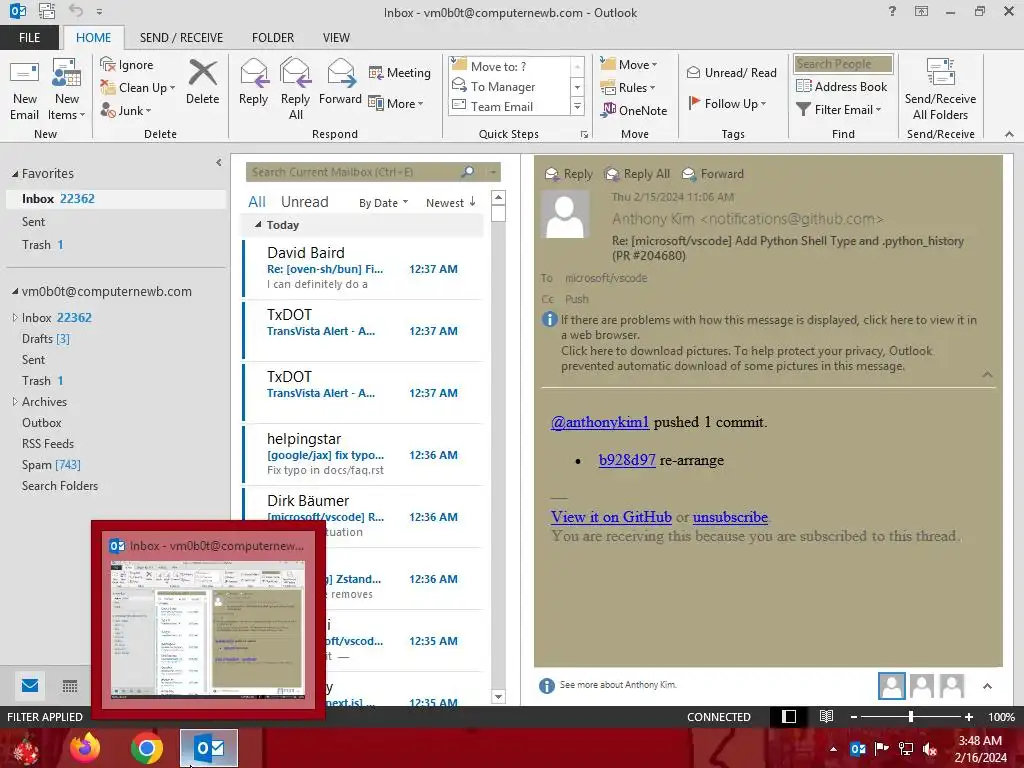
Task: Switch to the VIEW tab
Action: tap(336, 38)
